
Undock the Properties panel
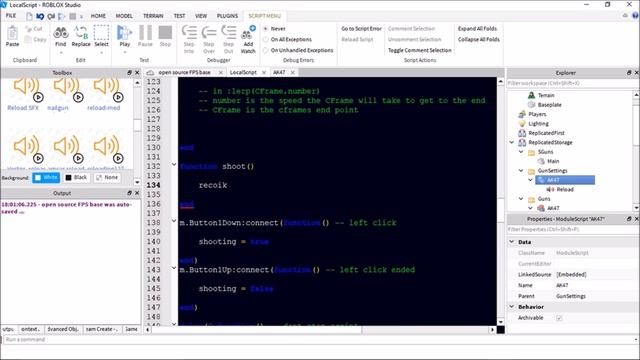pyautogui.click(x=629, y=219)
